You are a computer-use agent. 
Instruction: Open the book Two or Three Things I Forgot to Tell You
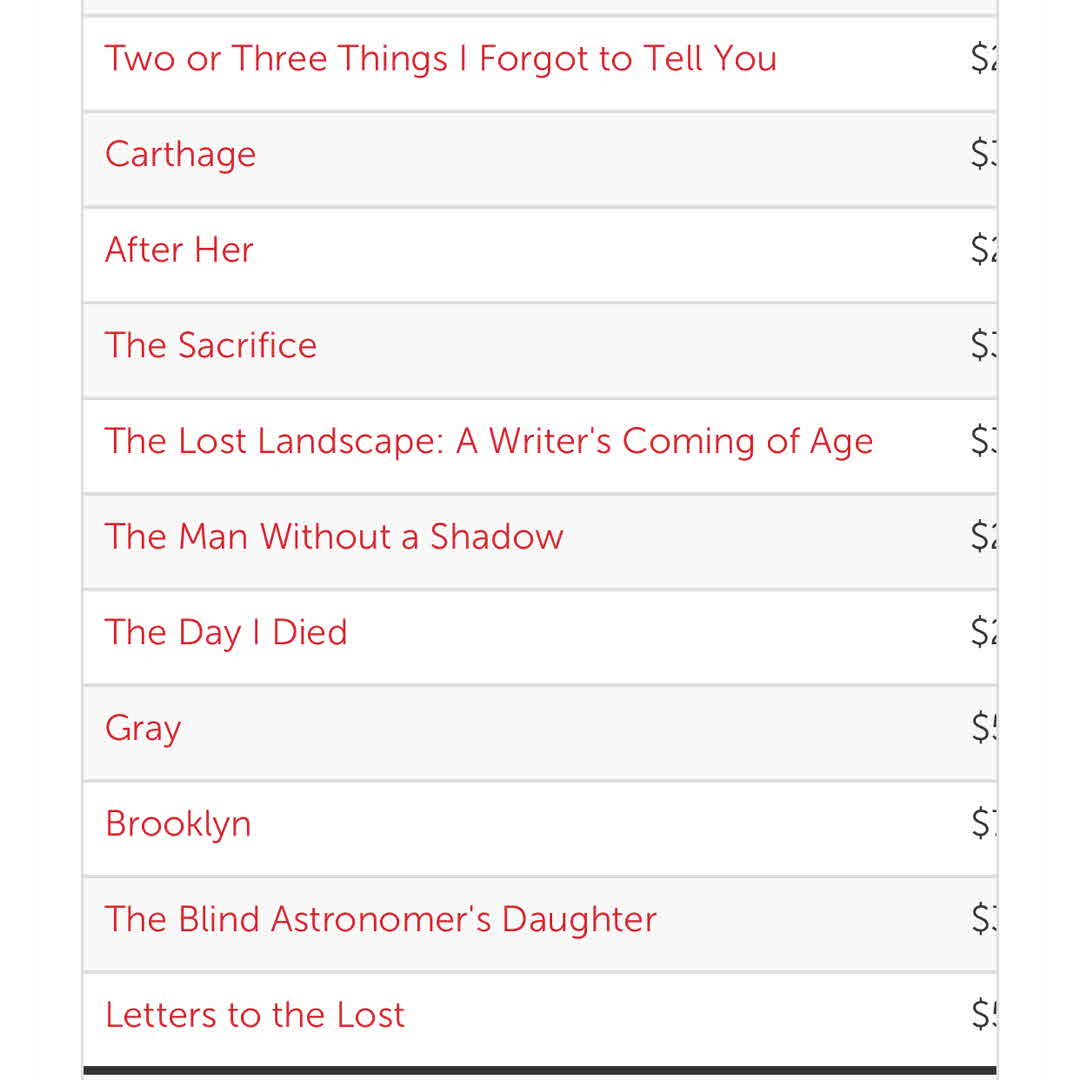pyautogui.click(x=440, y=59)
